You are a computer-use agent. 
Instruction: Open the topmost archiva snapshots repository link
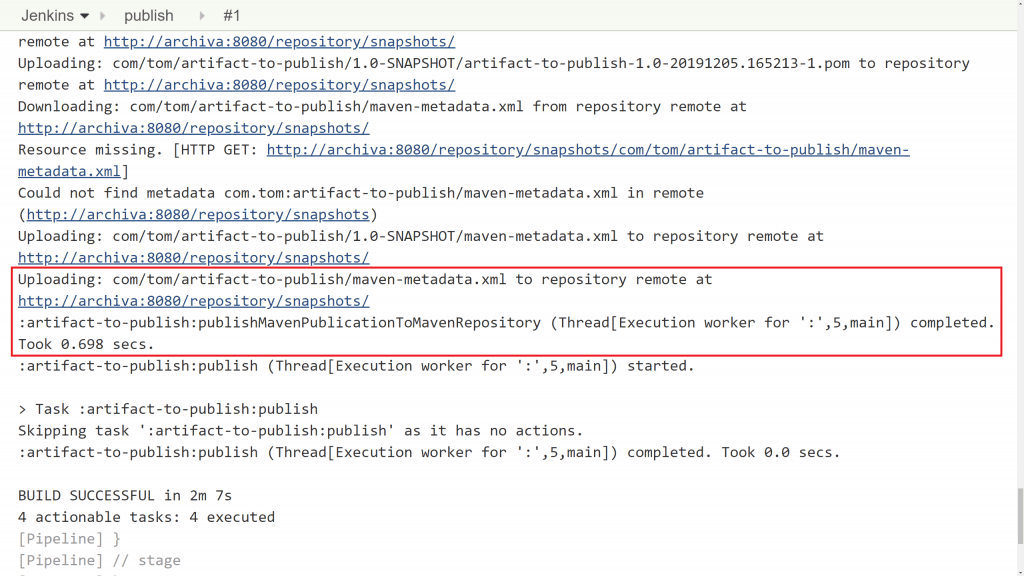(279, 42)
